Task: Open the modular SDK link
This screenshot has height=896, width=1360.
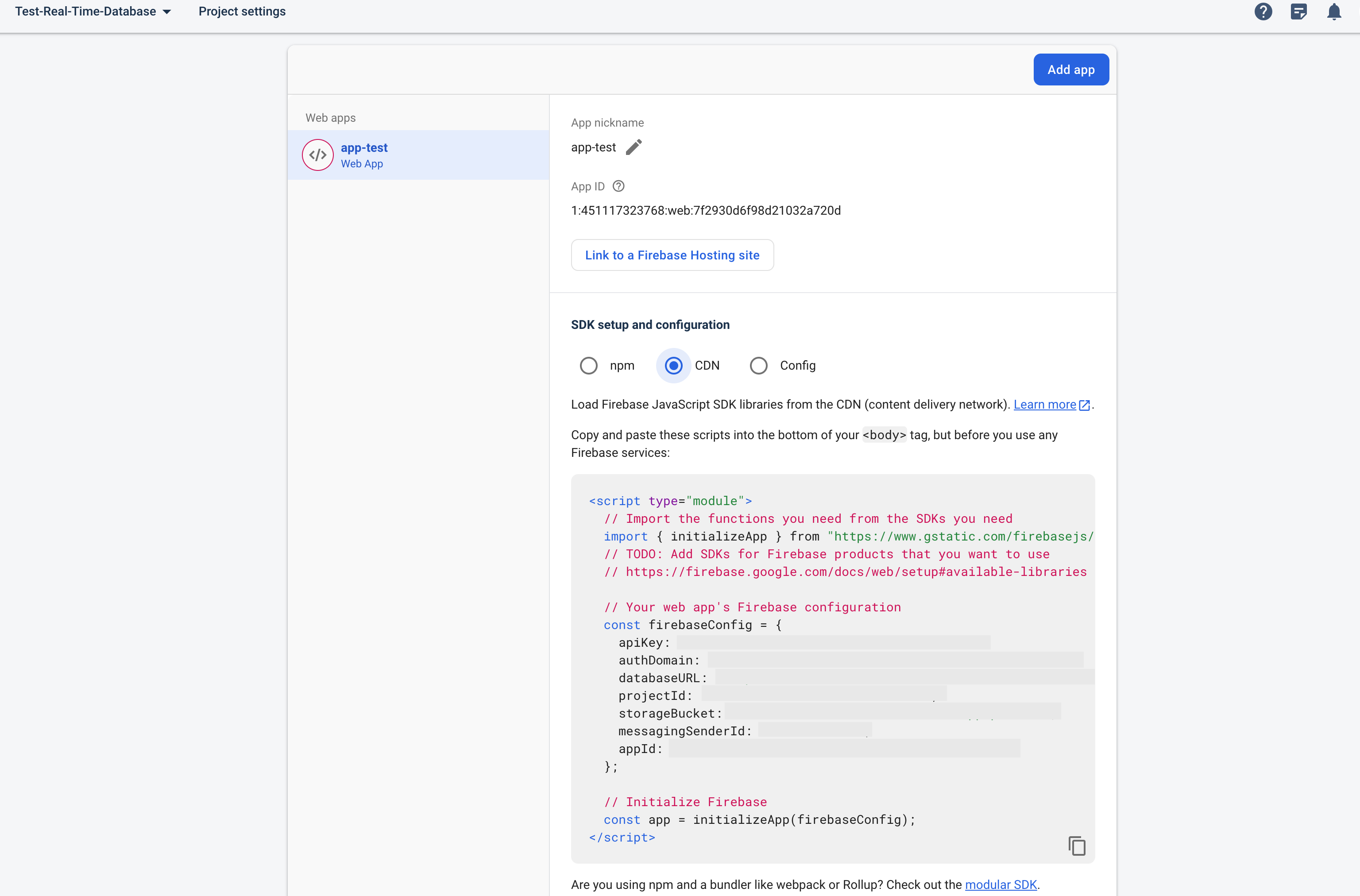Action: pyautogui.click(x=1001, y=884)
